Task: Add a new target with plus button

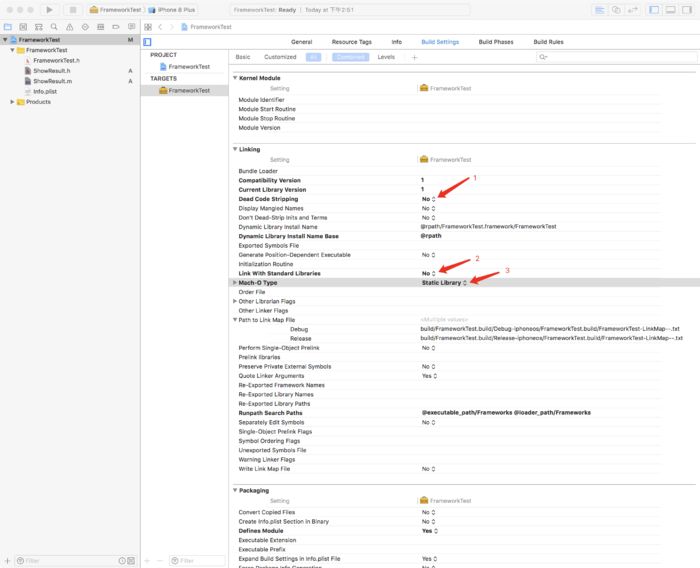Action: [x=147, y=560]
